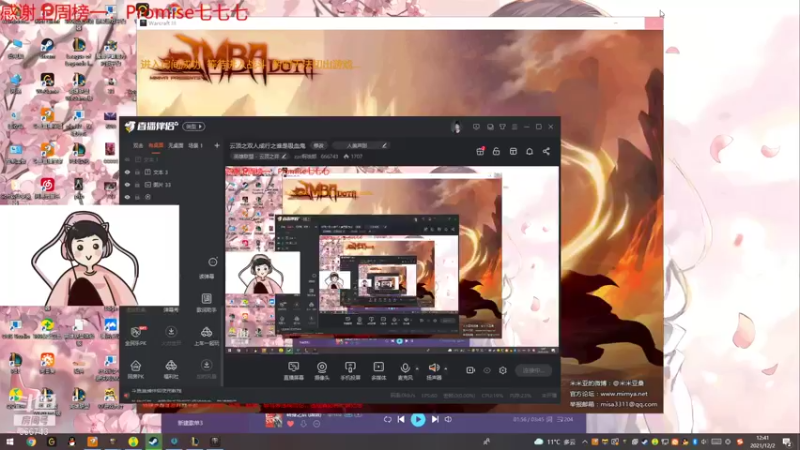Play the song in the music player
Screen dimensions: 800x450
click(x=417, y=419)
